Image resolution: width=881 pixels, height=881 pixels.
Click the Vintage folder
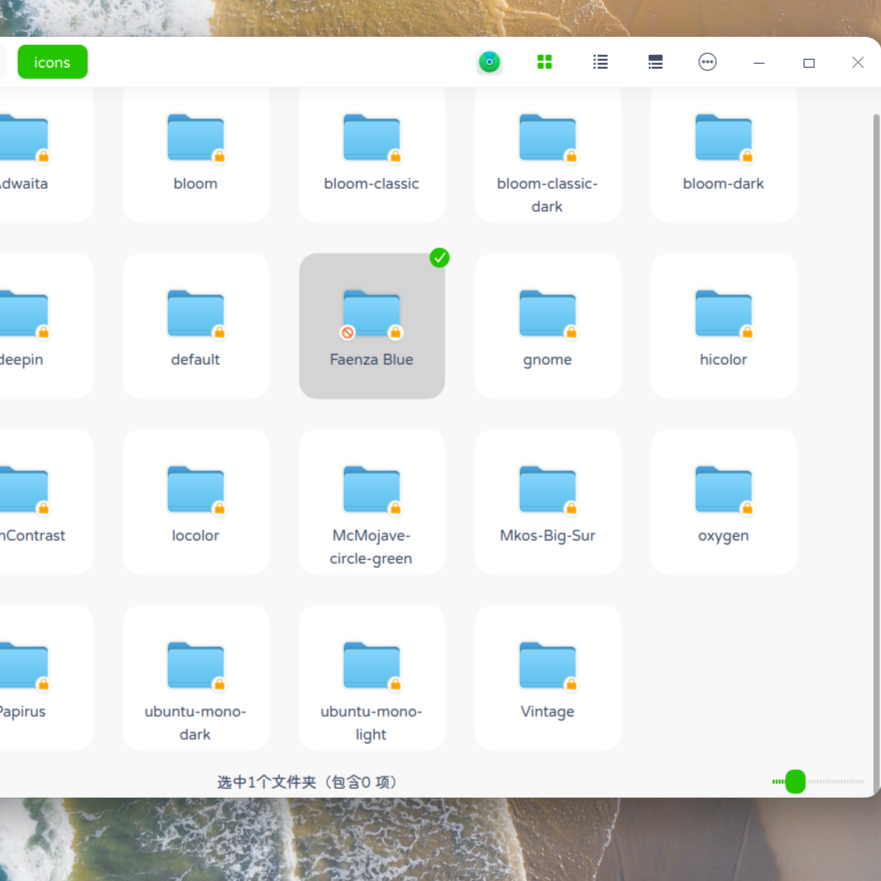547,667
